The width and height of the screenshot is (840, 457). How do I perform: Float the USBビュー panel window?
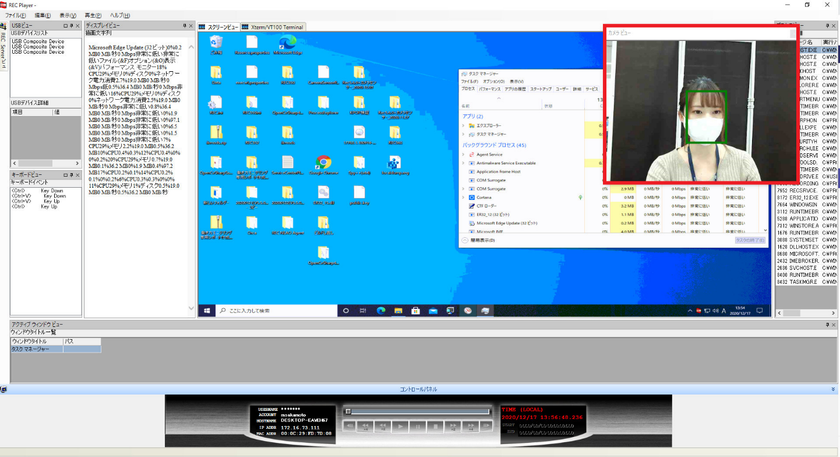click(65, 26)
